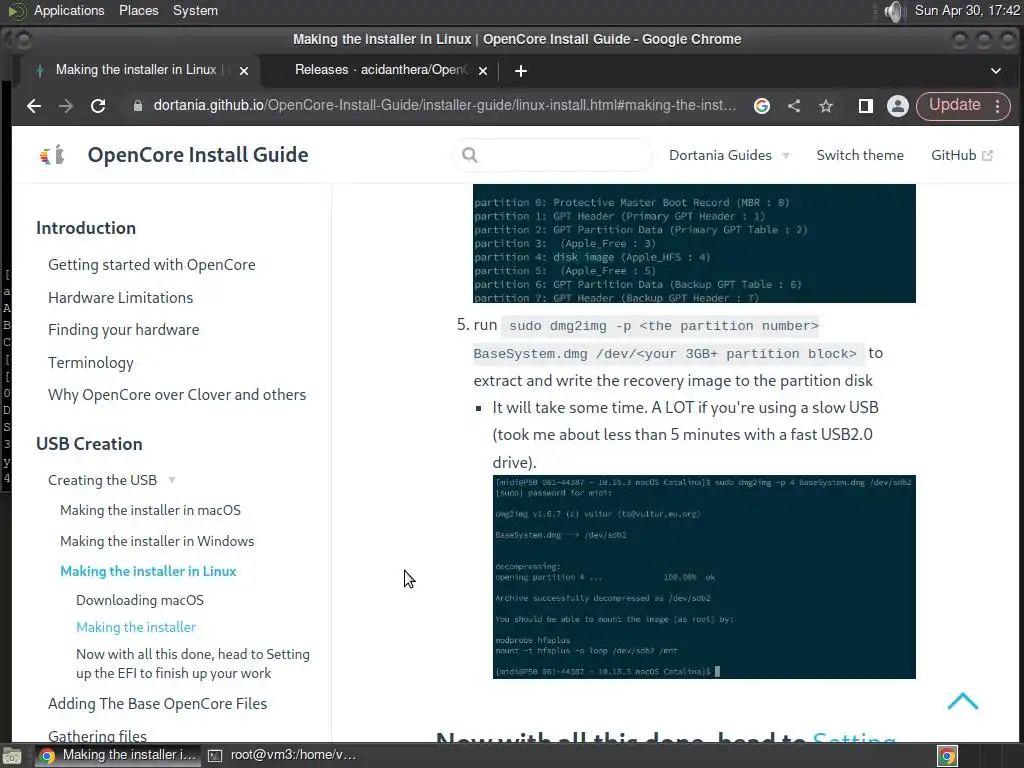Image resolution: width=1024 pixels, height=768 pixels.
Task: Open the System menu
Action: (x=195, y=11)
